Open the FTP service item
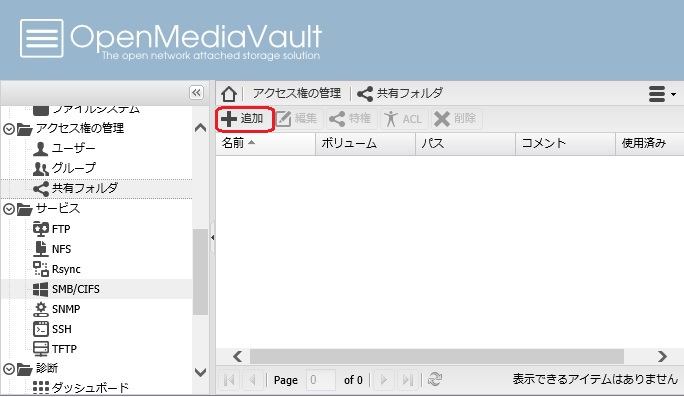 61,229
